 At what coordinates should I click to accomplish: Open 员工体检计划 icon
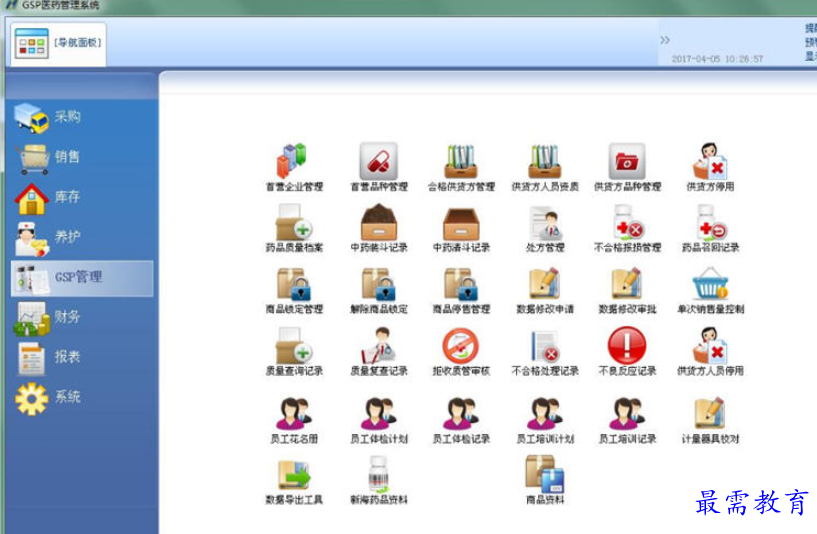[379, 414]
